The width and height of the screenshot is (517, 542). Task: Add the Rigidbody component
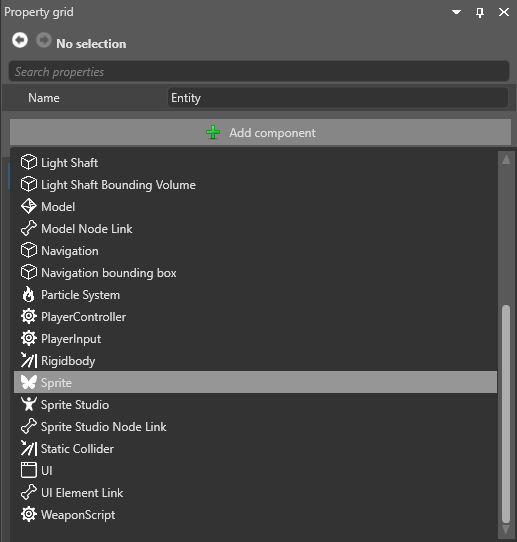255,361
